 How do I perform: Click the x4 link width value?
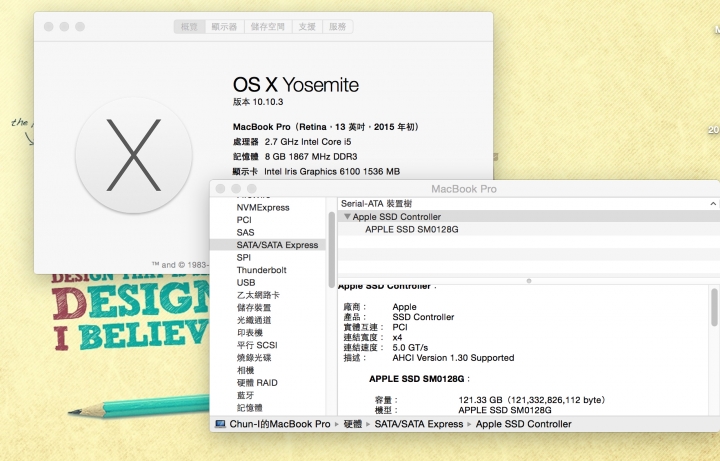tap(397, 337)
